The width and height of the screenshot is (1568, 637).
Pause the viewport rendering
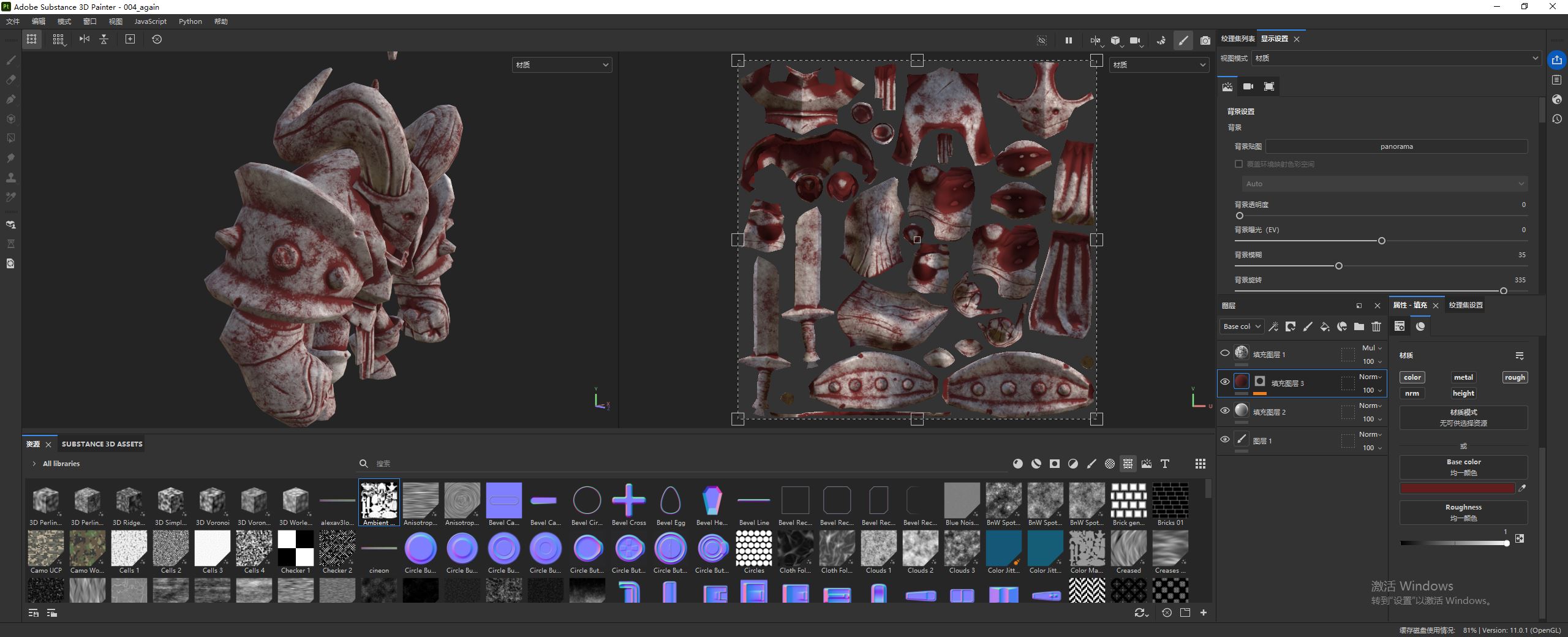click(1068, 40)
